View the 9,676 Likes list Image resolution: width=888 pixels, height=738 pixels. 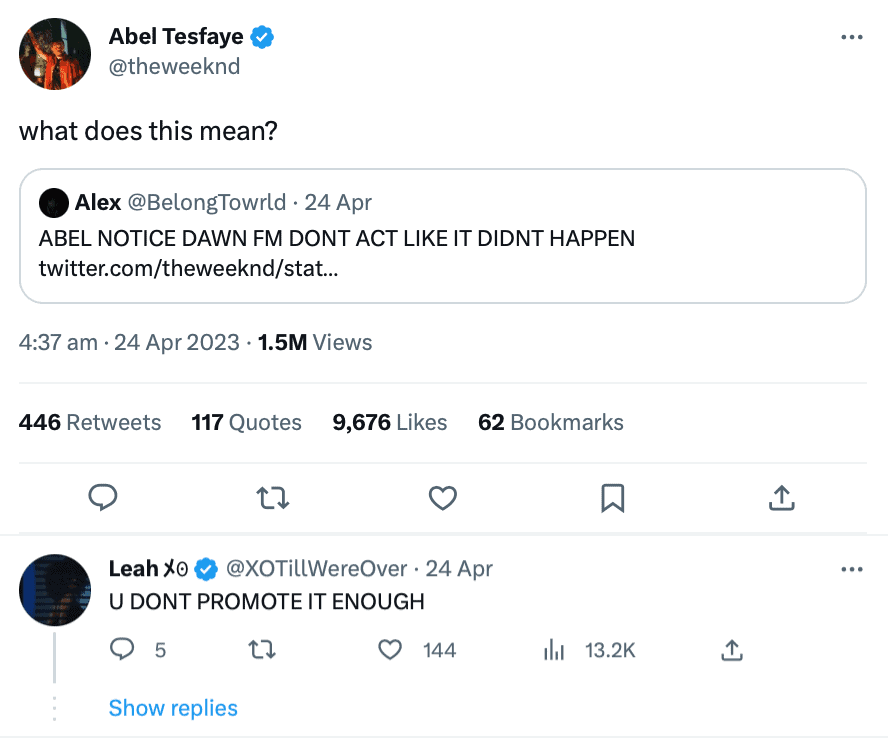pyautogui.click(x=390, y=423)
